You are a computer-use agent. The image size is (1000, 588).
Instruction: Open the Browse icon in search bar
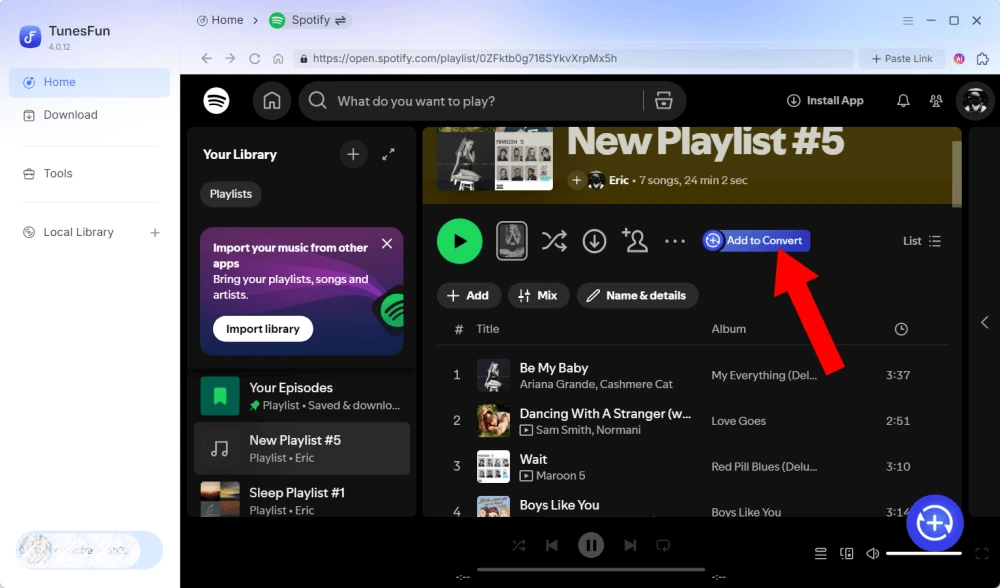(664, 101)
